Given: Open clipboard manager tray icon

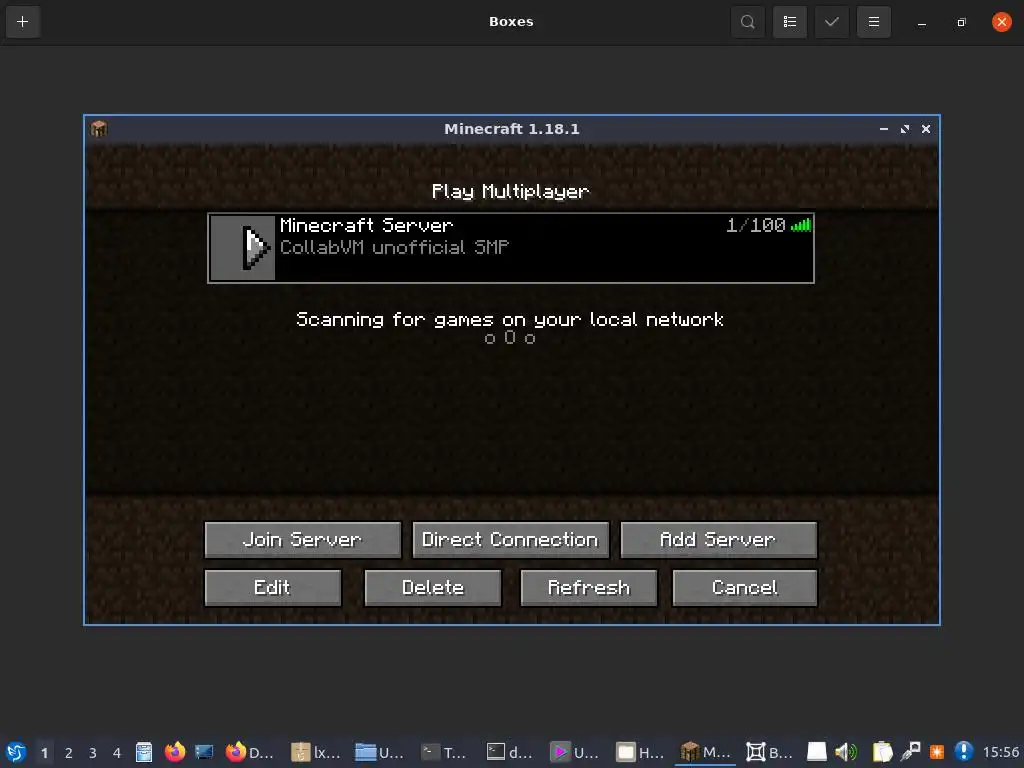Looking at the screenshot, I should pos(882,752).
